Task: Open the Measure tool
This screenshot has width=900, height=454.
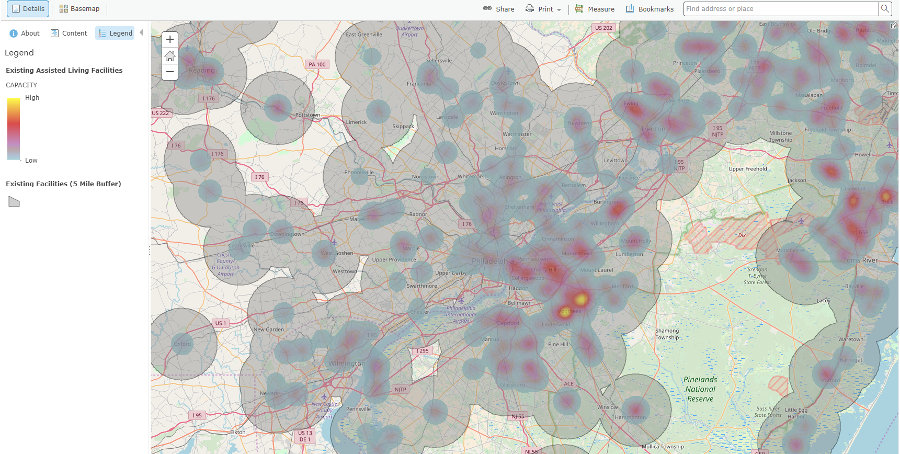Action: pyautogui.click(x=594, y=8)
